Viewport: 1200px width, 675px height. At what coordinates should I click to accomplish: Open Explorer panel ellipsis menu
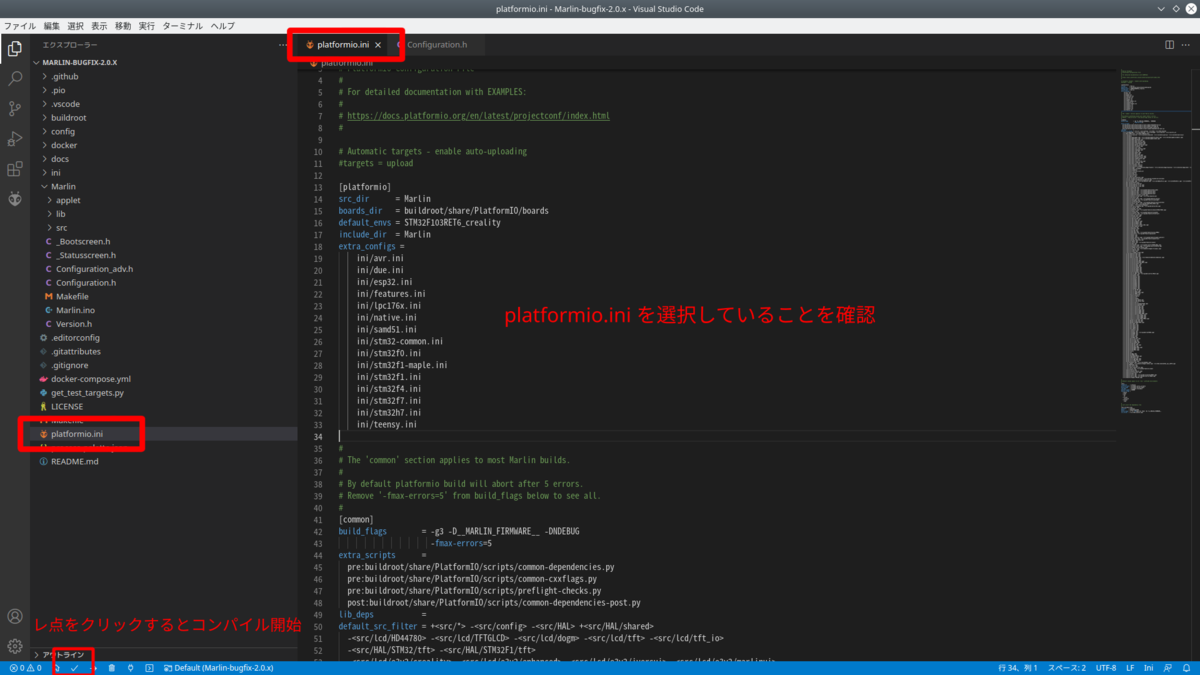point(283,45)
